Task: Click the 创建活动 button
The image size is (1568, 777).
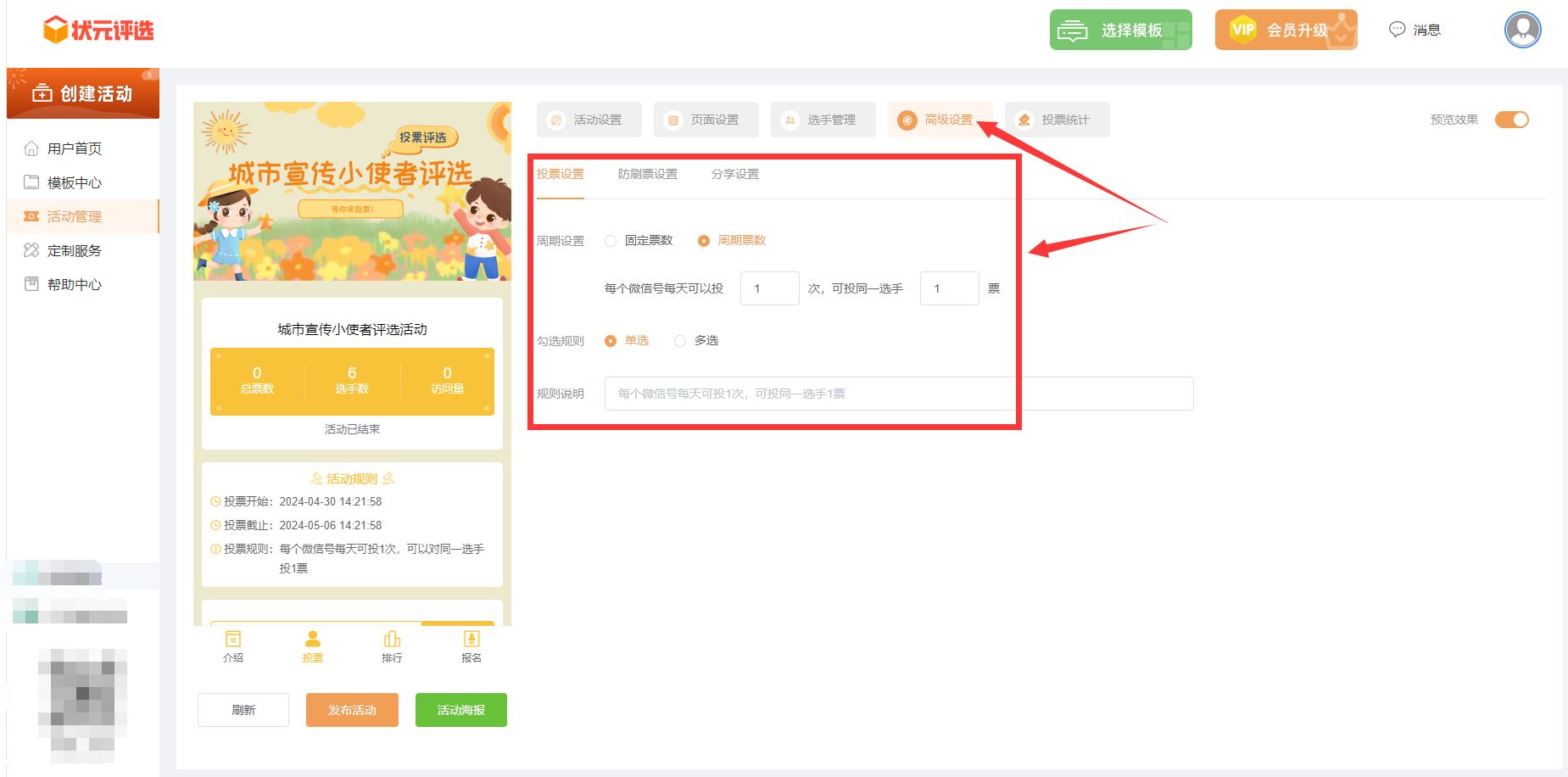Action: [83, 93]
